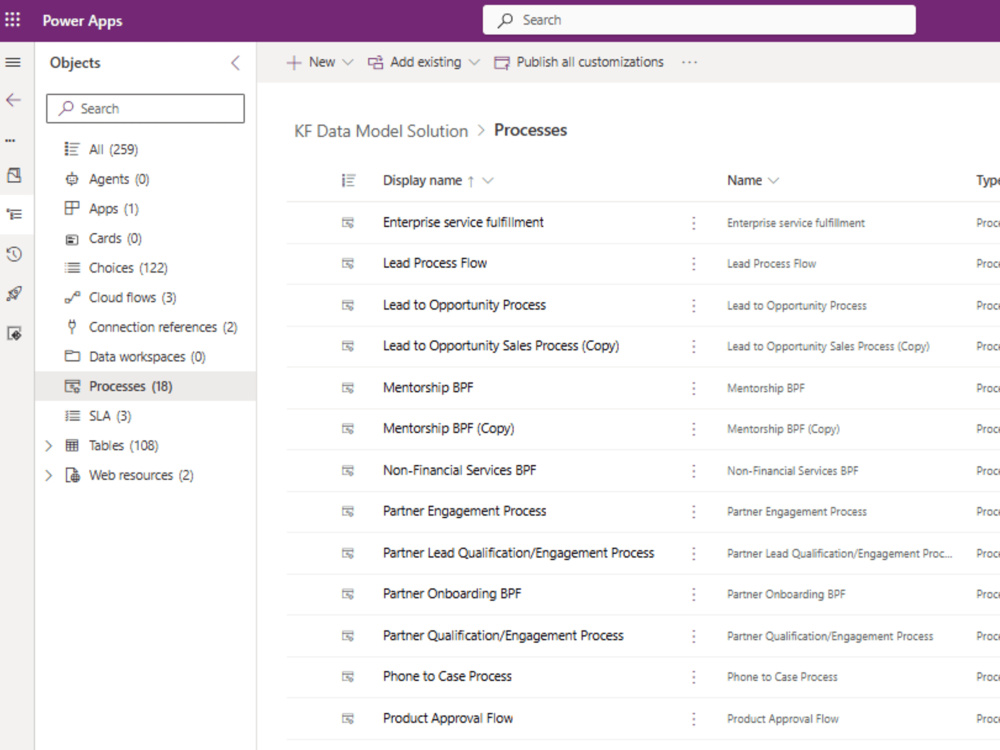Click the Power Apps title

tap(82, 20)
